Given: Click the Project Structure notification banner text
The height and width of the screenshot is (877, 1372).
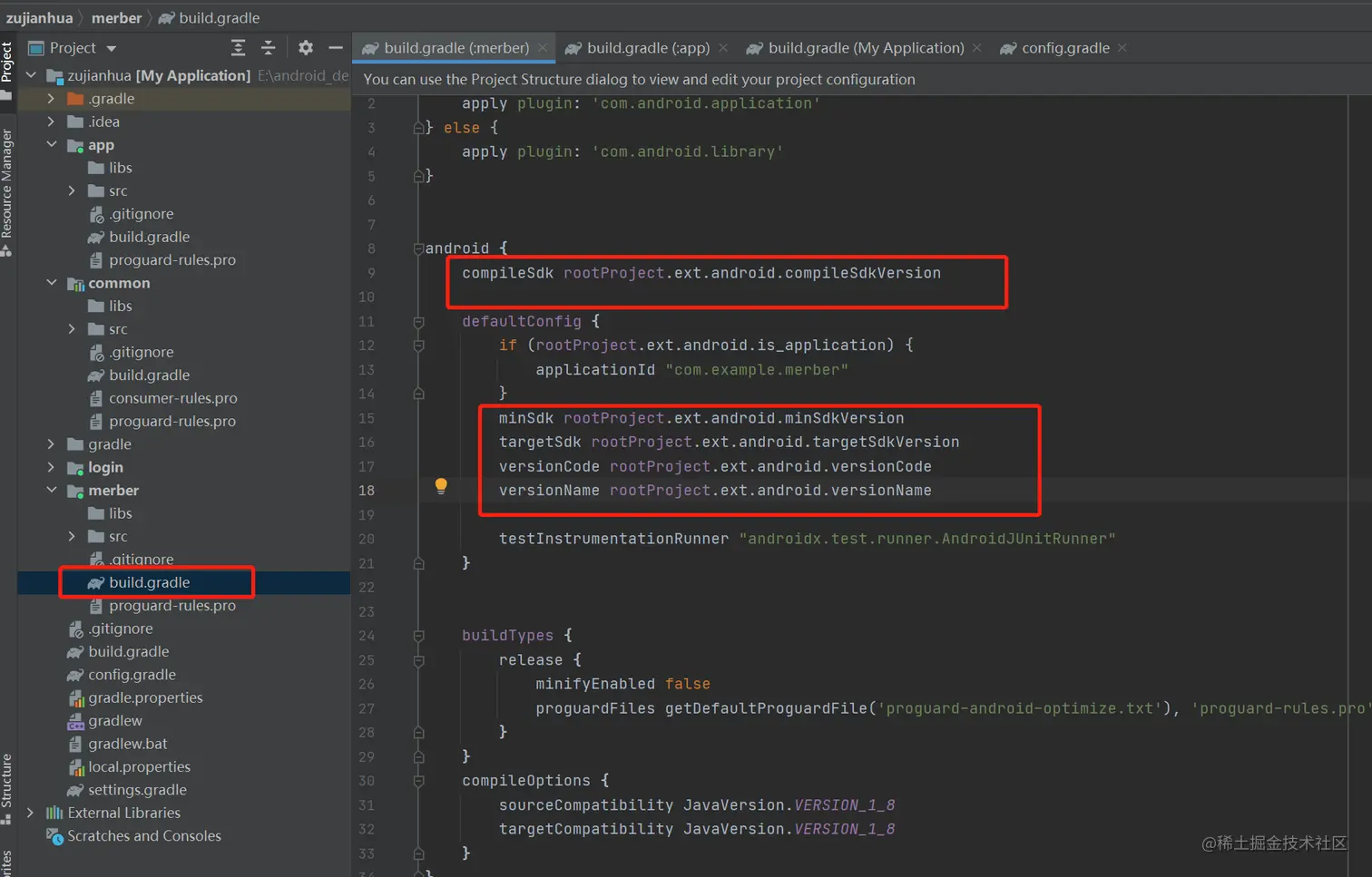Looking at the screenshot, I should pos(639,80).
